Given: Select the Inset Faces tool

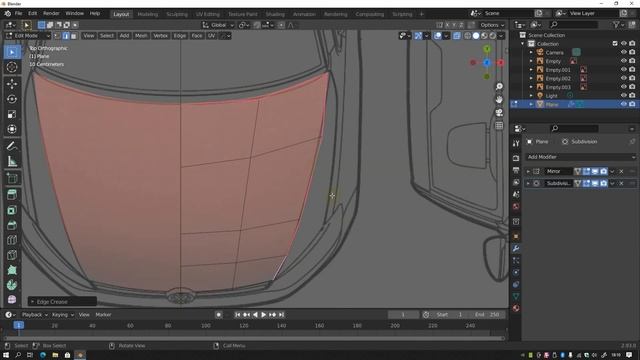Looking at the screenshot, I should click(12, 210).
